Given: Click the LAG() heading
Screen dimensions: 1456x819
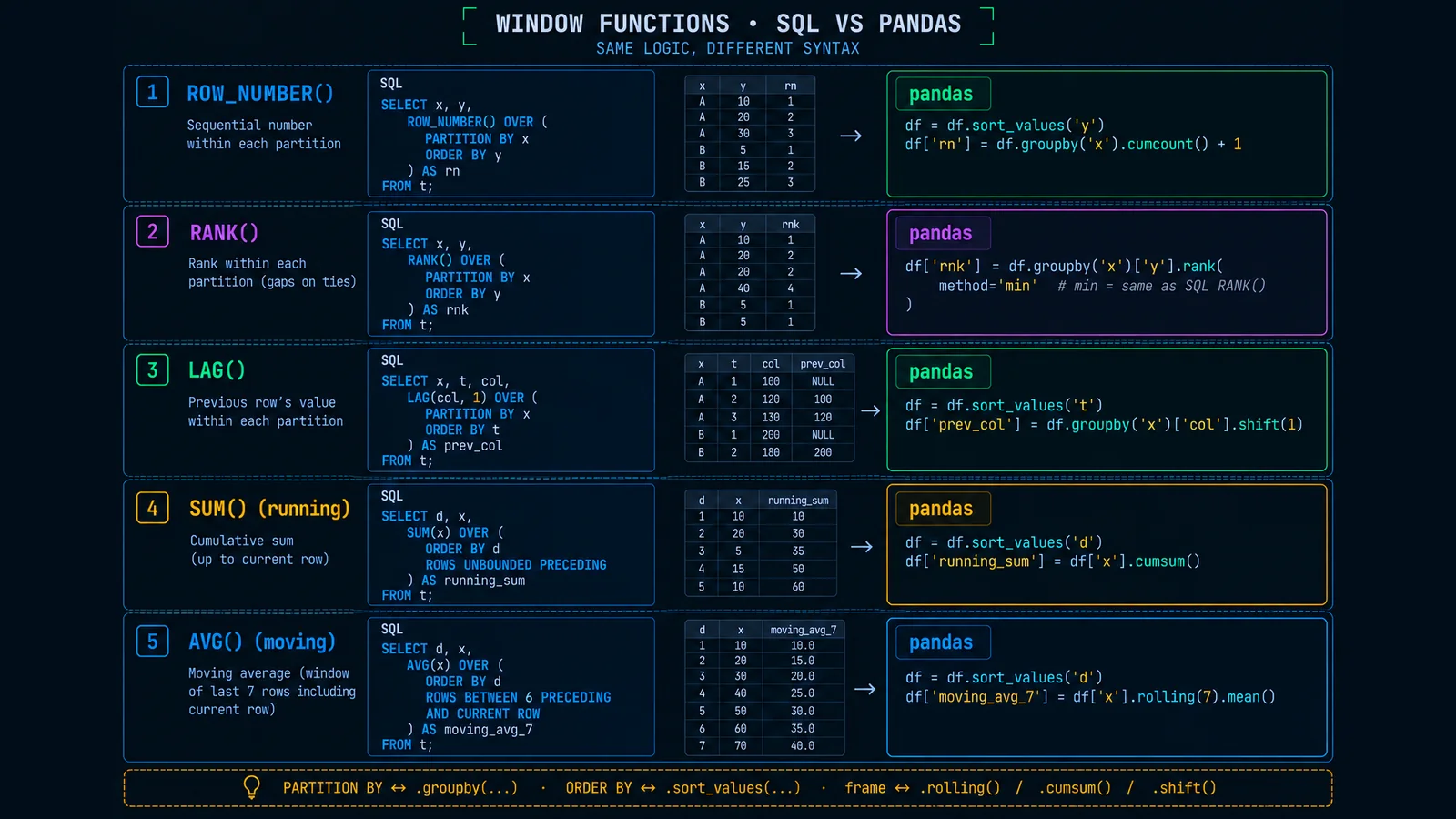Looking at the screenshot, I should coord(217,370).
